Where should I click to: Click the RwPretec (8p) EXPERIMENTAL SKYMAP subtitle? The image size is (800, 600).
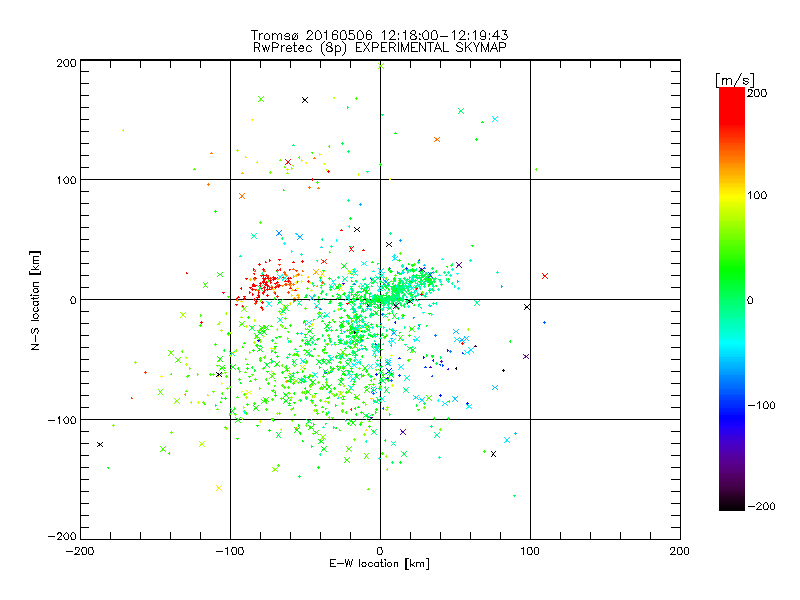tap(379, 48)
